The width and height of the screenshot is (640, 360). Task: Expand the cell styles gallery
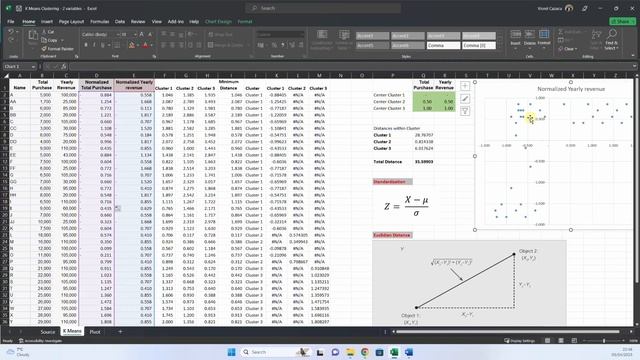tap(500, 47)
